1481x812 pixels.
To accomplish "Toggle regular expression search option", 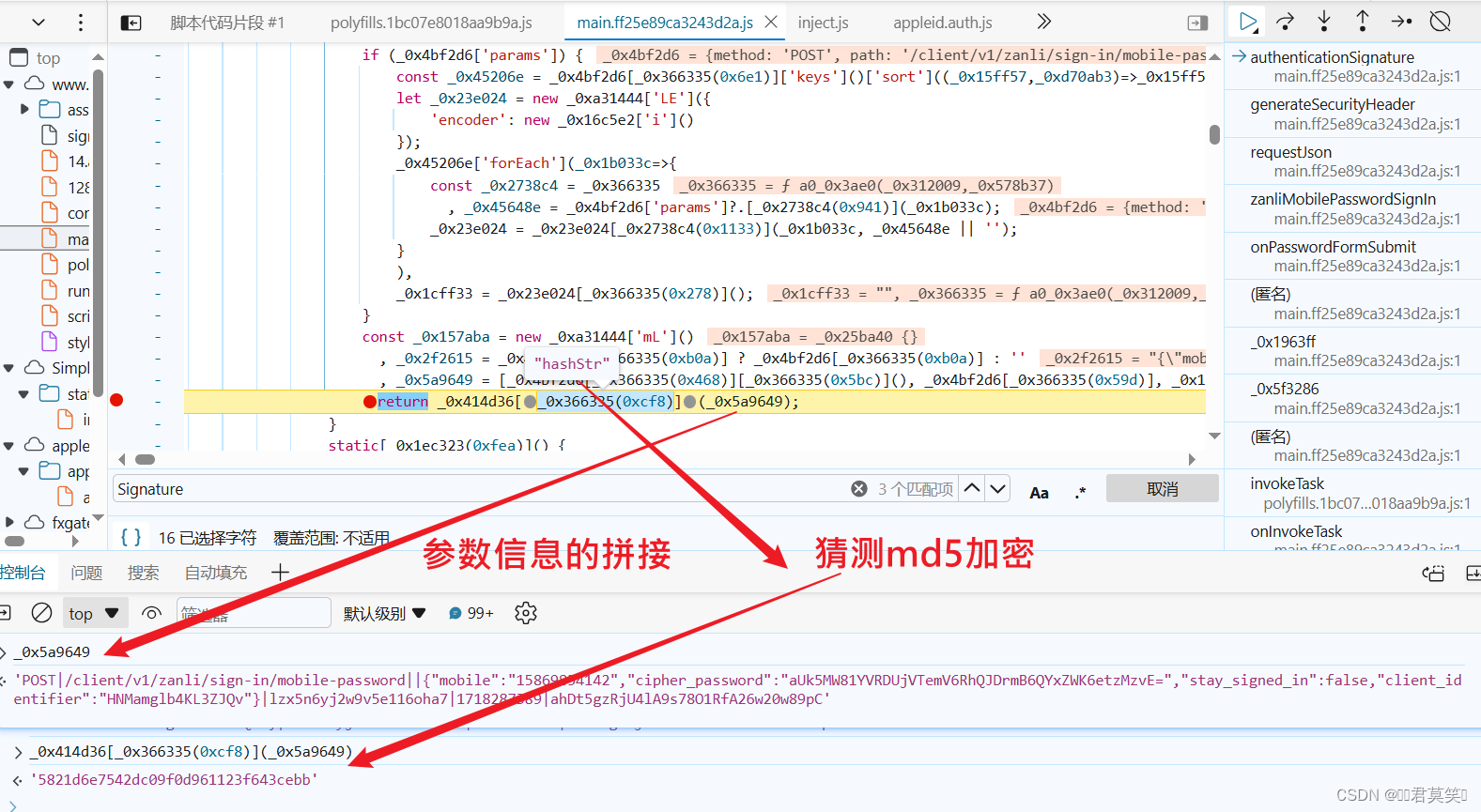I will coord(1081,492).
